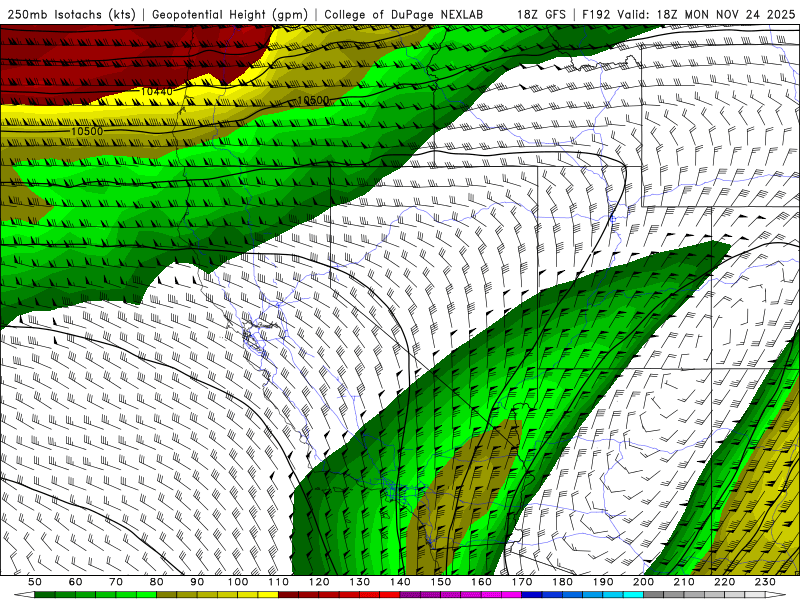The width and height of the screenshot is (800, 600).
Task: Click the 60 label on color scale
Action: [76, 582]
